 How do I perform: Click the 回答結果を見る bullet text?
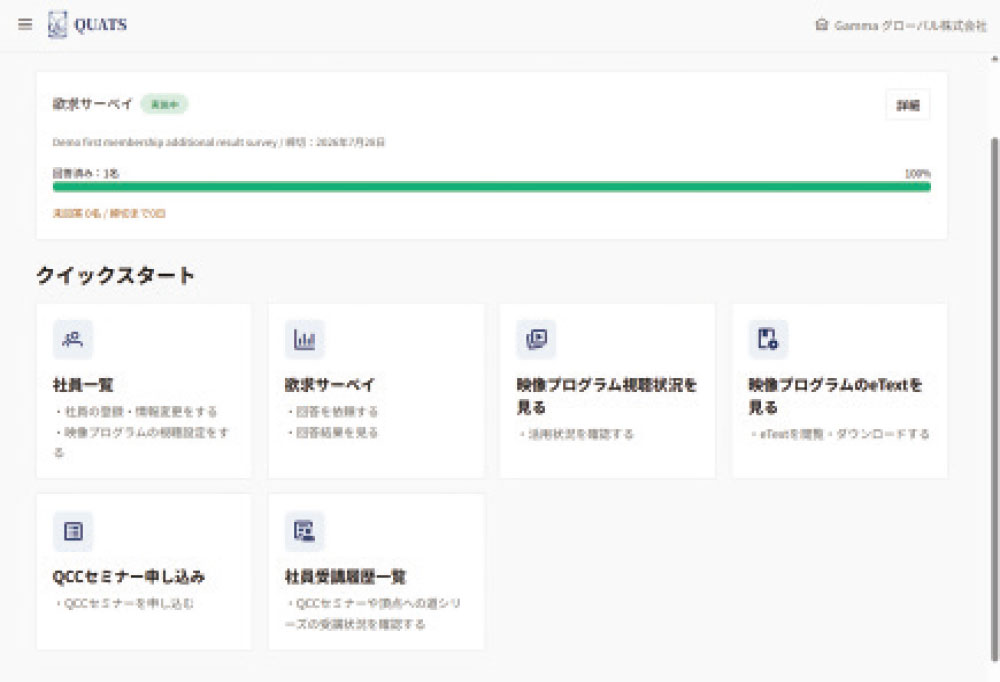tap(332, 433)
